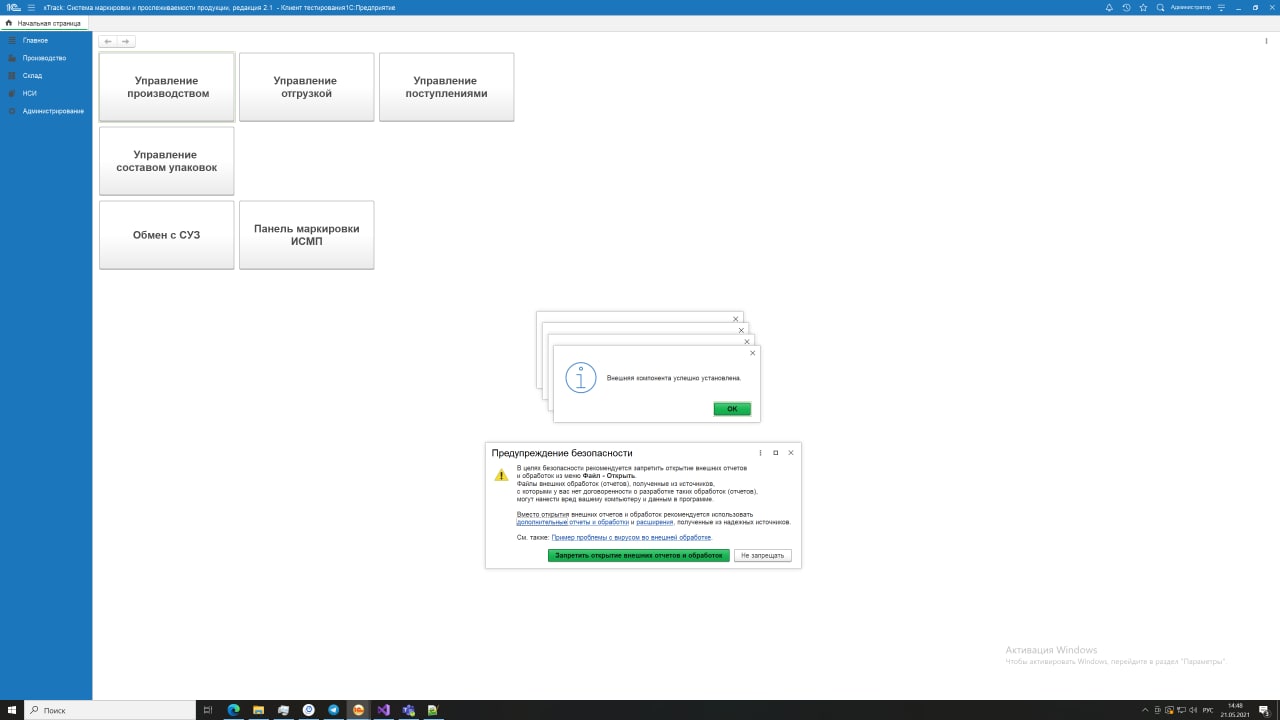Click the back arrow navigation button
Screen dimensions: 1280x720
[108, 41]
